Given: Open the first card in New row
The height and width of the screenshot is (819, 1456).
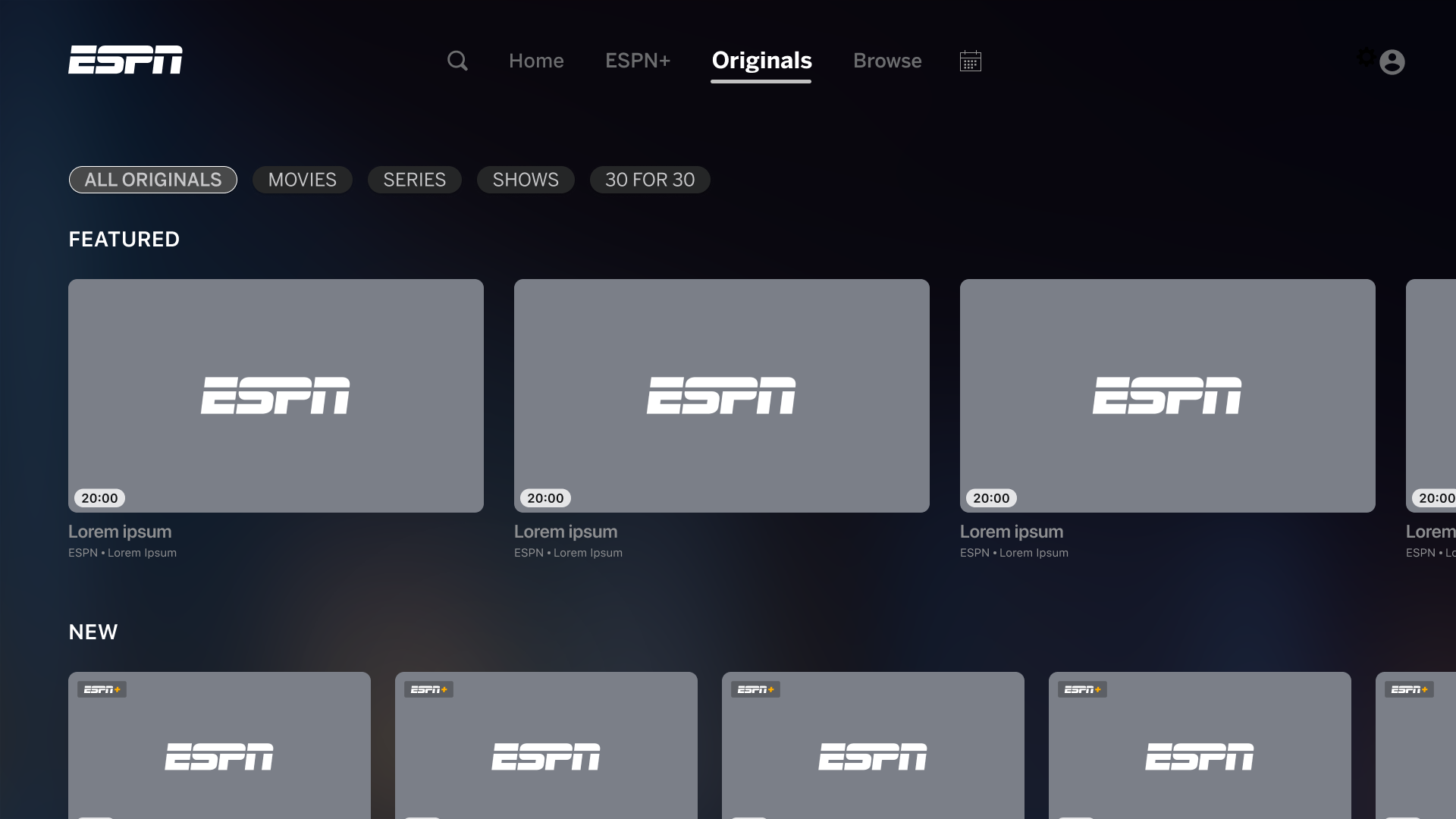Looking at the screenshot, I should point(219,745).
